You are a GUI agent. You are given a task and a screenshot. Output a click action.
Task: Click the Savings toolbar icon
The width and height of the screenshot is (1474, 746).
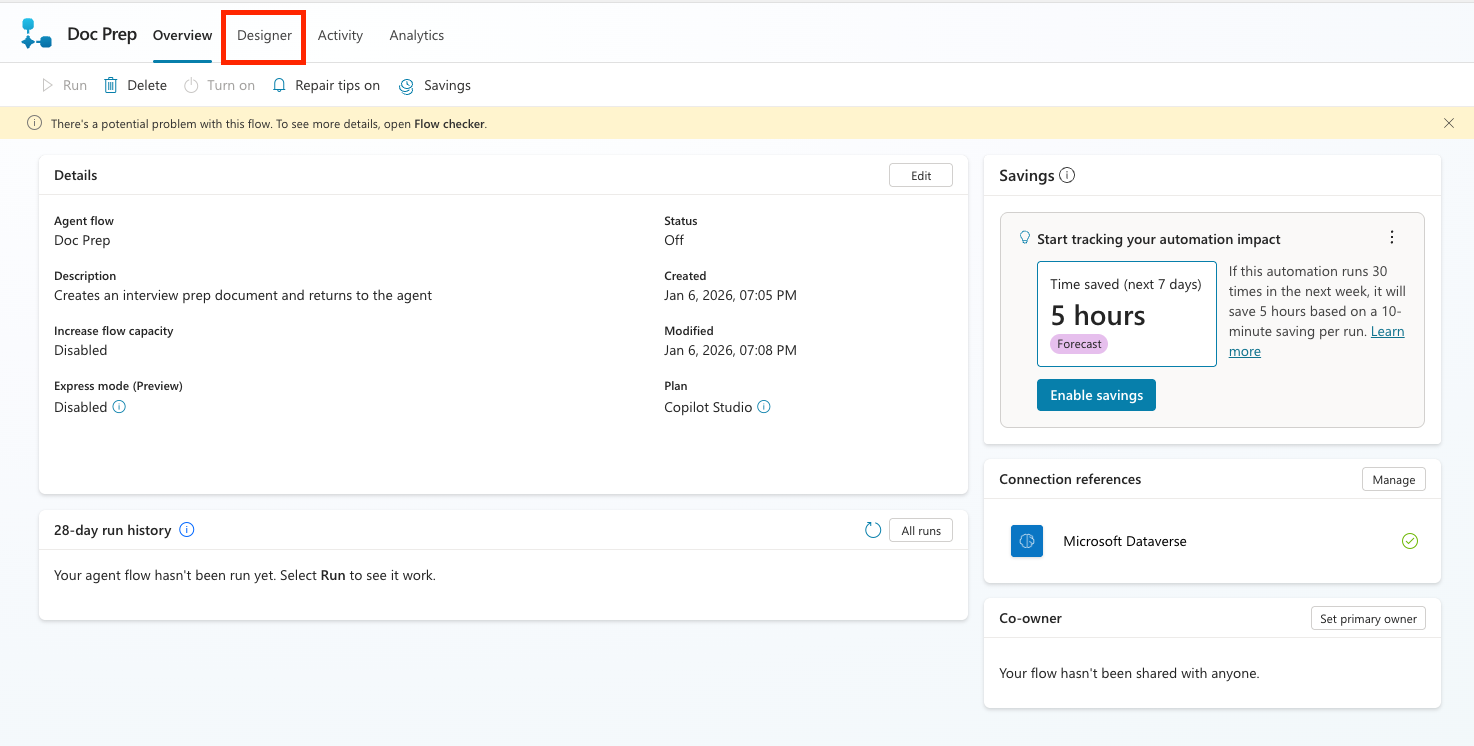[407, 86]
